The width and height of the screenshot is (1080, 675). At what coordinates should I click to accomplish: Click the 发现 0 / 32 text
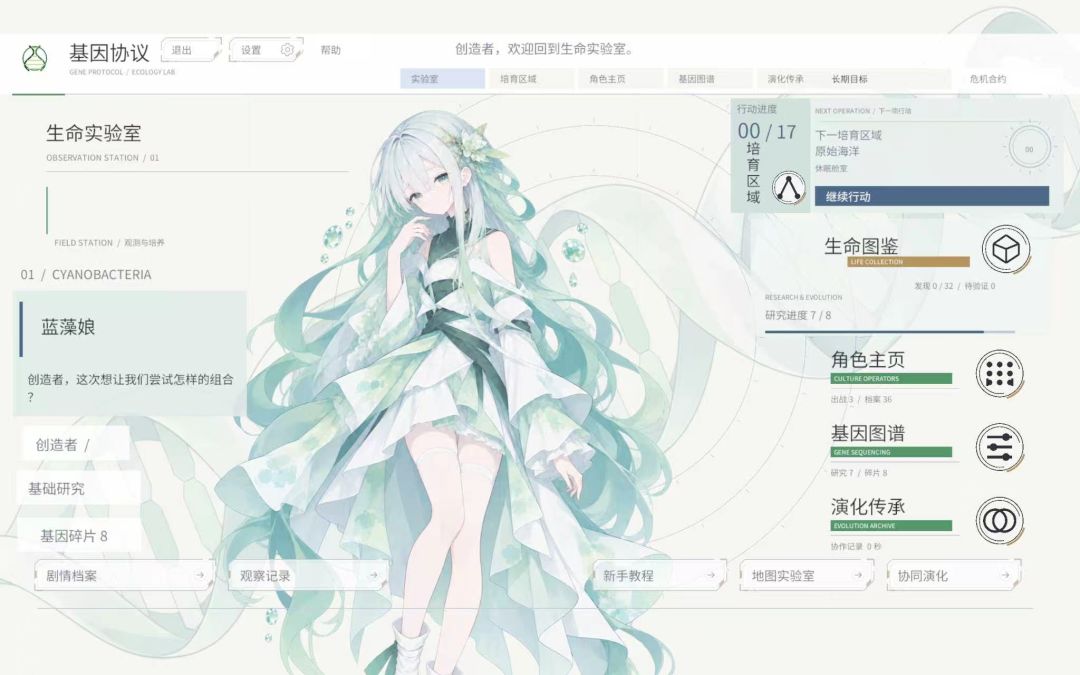pyautogui.click(x=933, y=286)
